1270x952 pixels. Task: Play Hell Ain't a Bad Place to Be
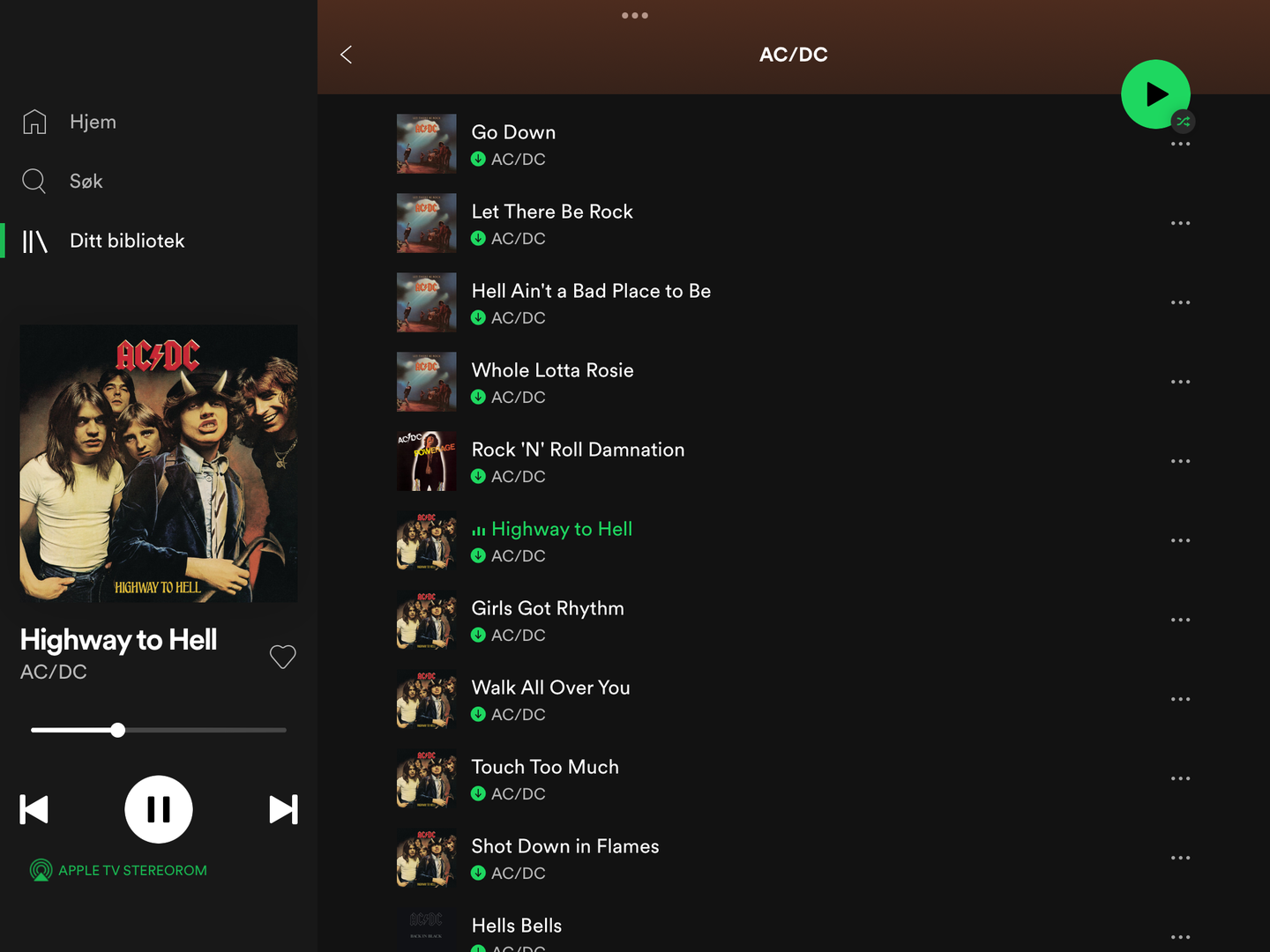pos(591,291)
